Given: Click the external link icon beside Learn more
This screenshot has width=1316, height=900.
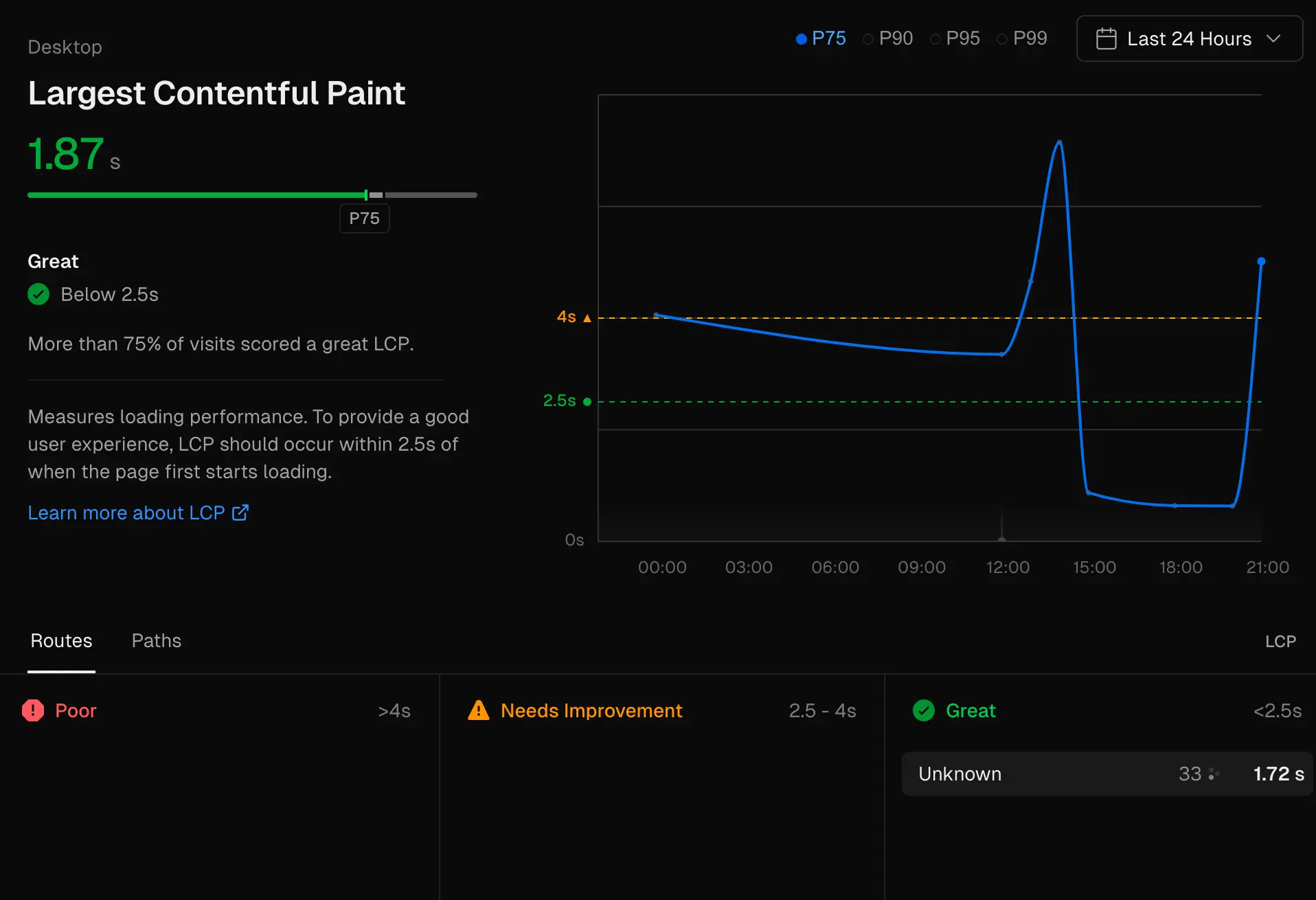Looking at the screenshot, I should point(240,513).
